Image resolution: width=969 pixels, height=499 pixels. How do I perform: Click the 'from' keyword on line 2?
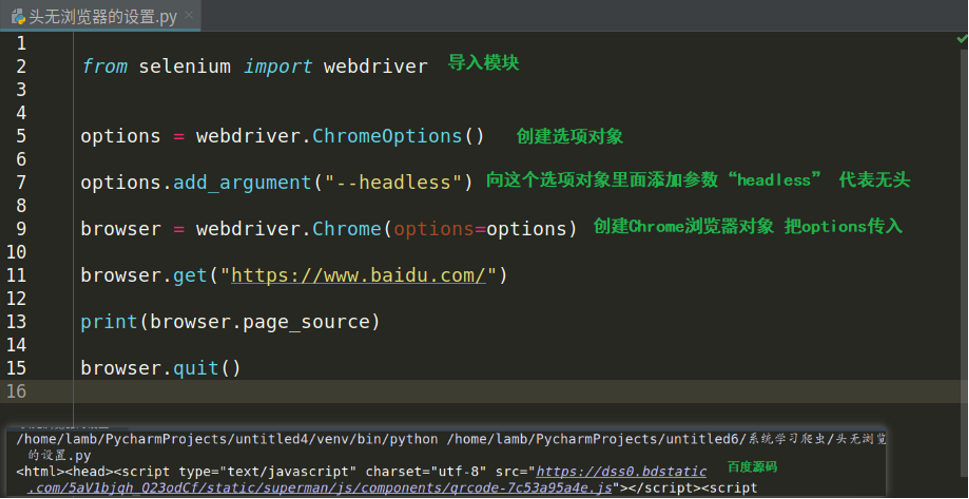tap(104, 66)
